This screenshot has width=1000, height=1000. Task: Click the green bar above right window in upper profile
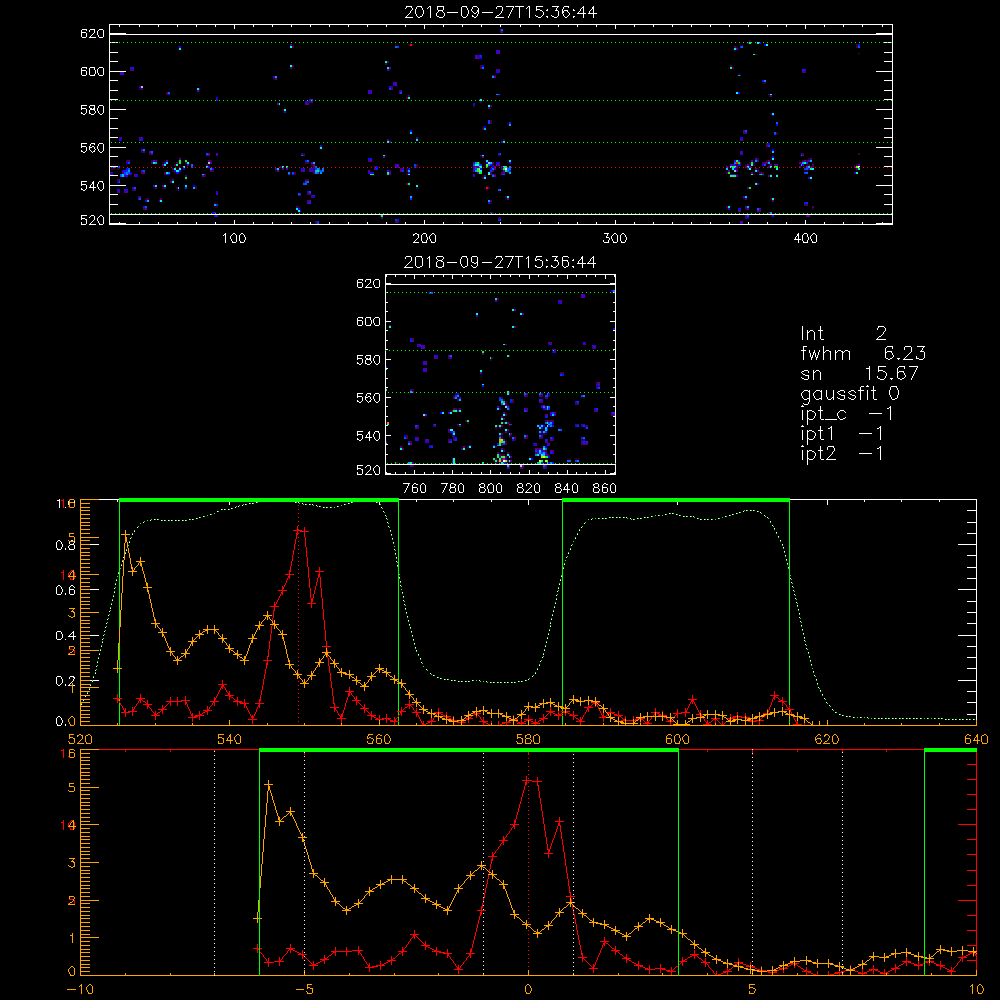(x=676, y=500)
